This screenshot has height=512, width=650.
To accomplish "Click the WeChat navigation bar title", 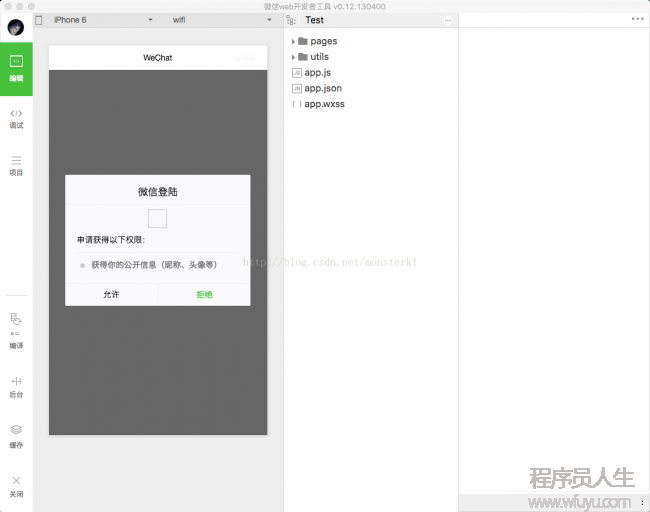I will click(x=158, y=58).
